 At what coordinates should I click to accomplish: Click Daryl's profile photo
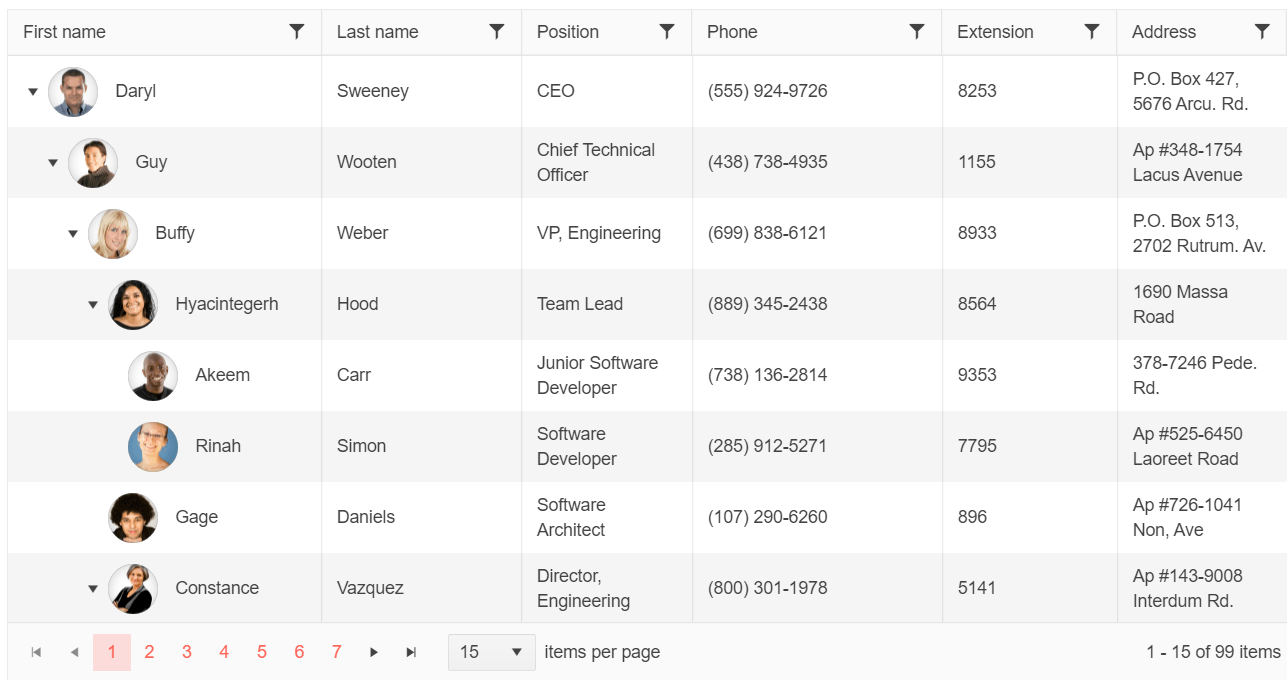tap(73, 91)
